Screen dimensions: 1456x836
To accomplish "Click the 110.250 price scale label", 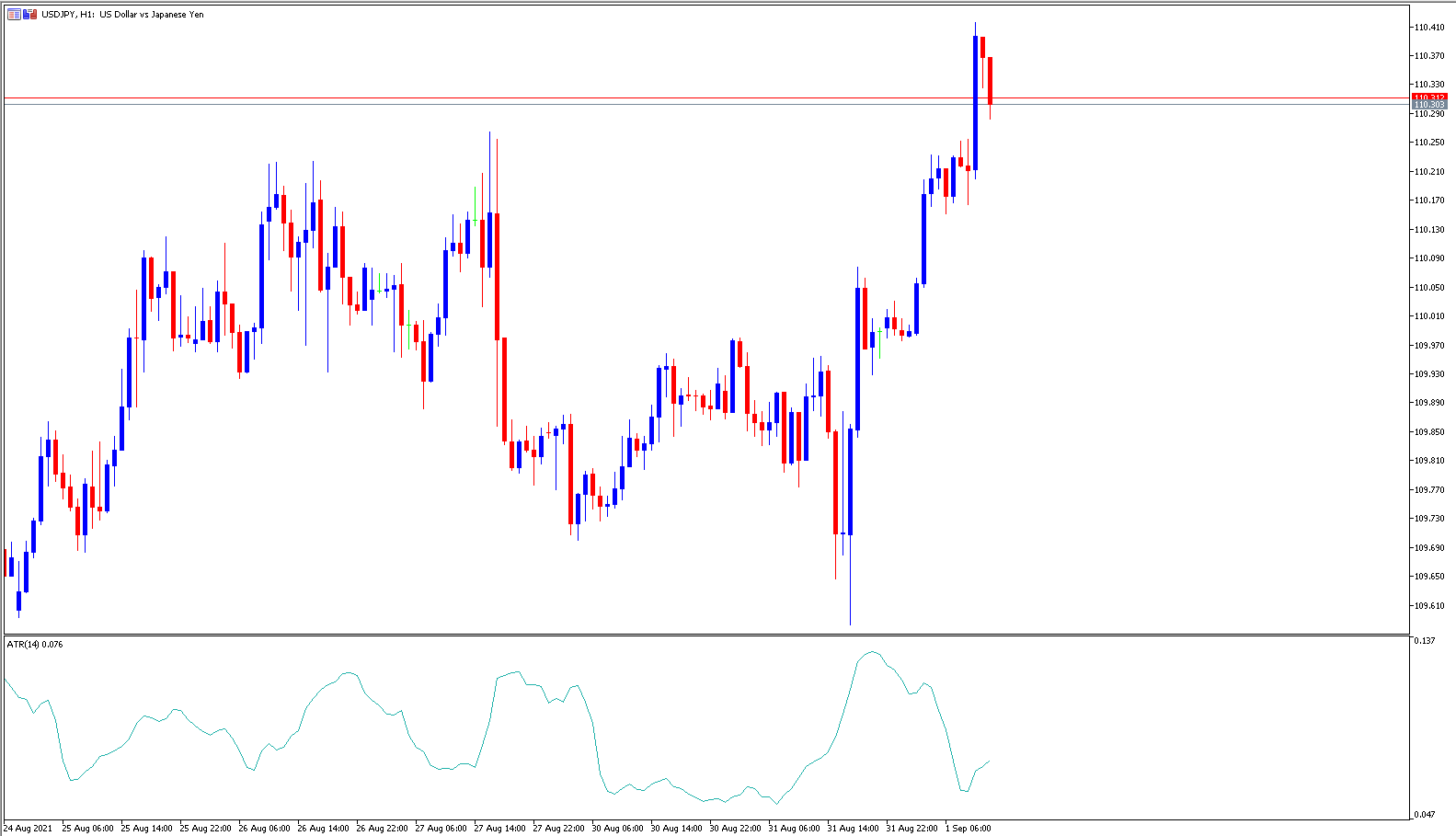I will pos(1428,143).
